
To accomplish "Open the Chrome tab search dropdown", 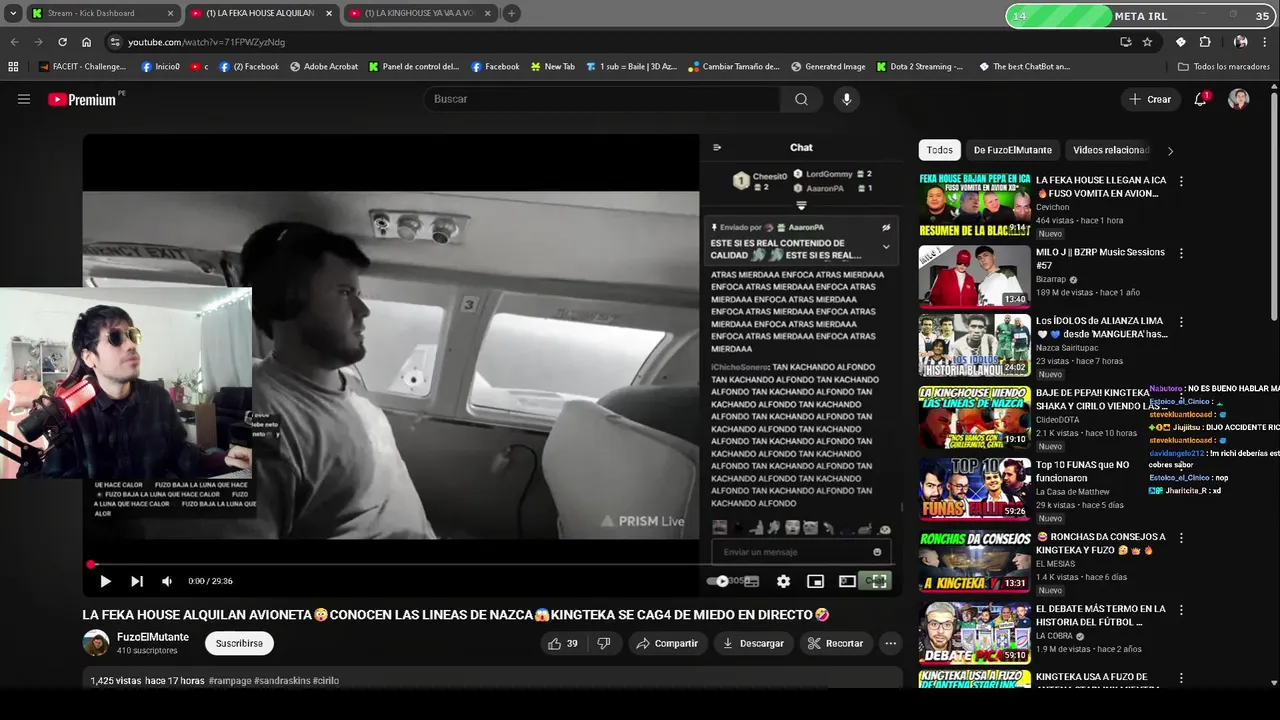I will click(x=13, y=13).
